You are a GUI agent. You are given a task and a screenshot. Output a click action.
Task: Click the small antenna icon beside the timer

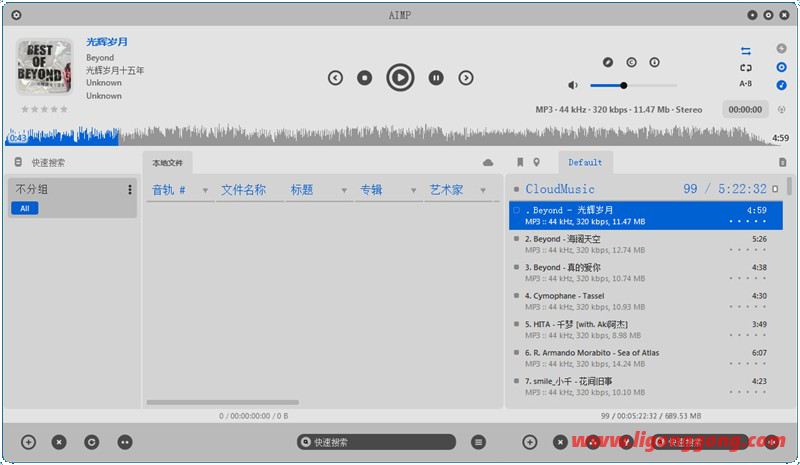click(781, 110)
